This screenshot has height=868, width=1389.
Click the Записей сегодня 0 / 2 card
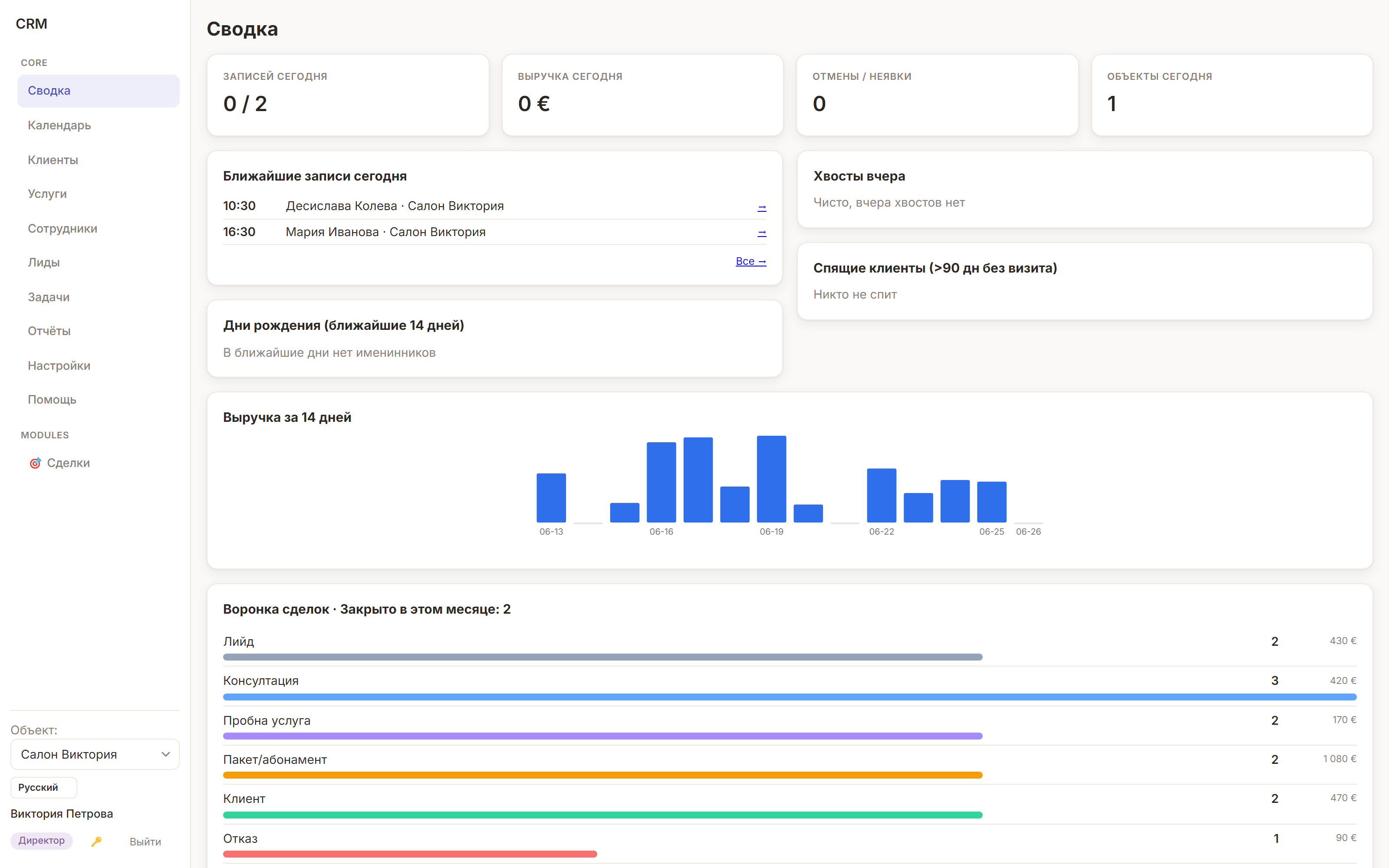(x=348, y=95)
